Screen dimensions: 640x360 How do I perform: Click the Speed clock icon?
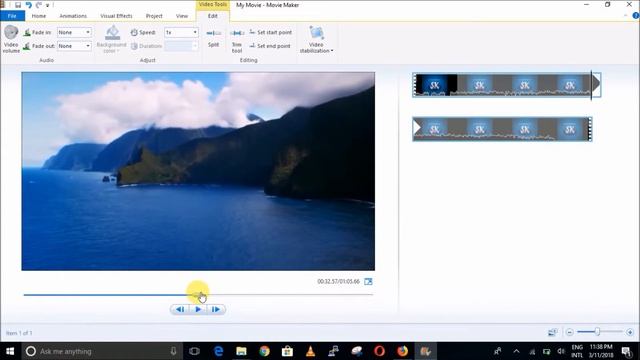pos(134,32)
